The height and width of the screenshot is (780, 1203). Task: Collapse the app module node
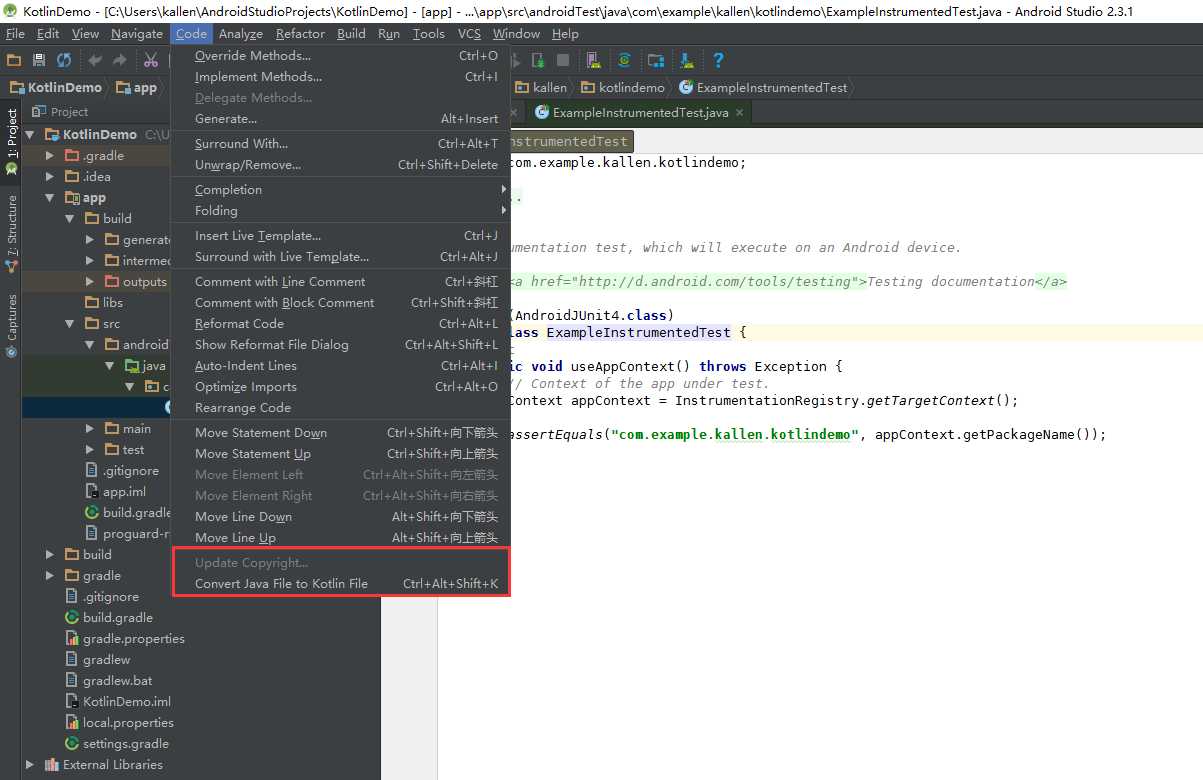[50, 198]
